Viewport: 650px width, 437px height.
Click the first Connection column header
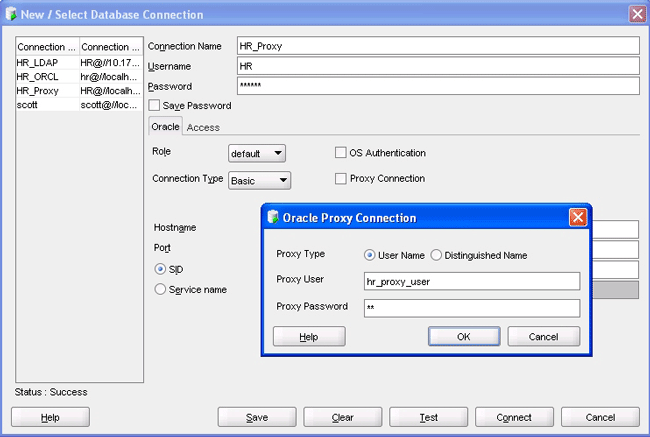tap(47, 47)
